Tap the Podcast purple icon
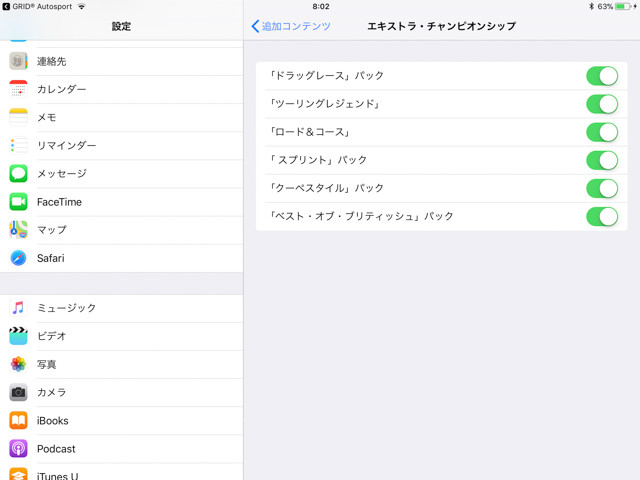 18,449
